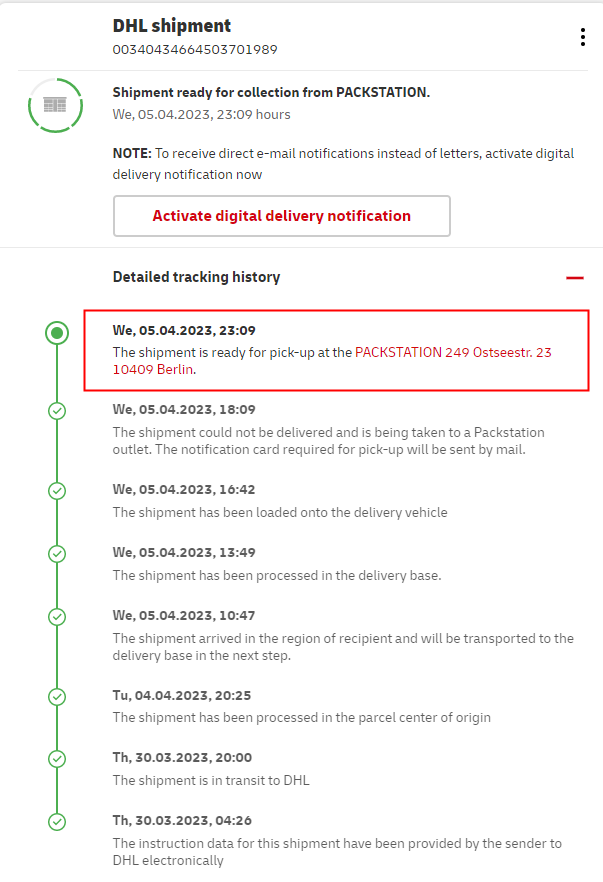Click the Detailed tracking history heading
Image resolution: width=603 pixels, height=882 pixels.
point(196,277)
